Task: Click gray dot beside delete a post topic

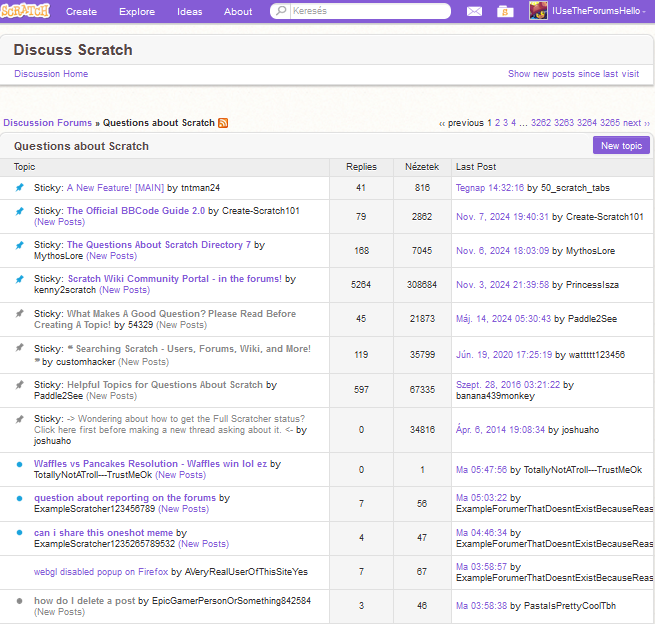Action: coord(19,601)
